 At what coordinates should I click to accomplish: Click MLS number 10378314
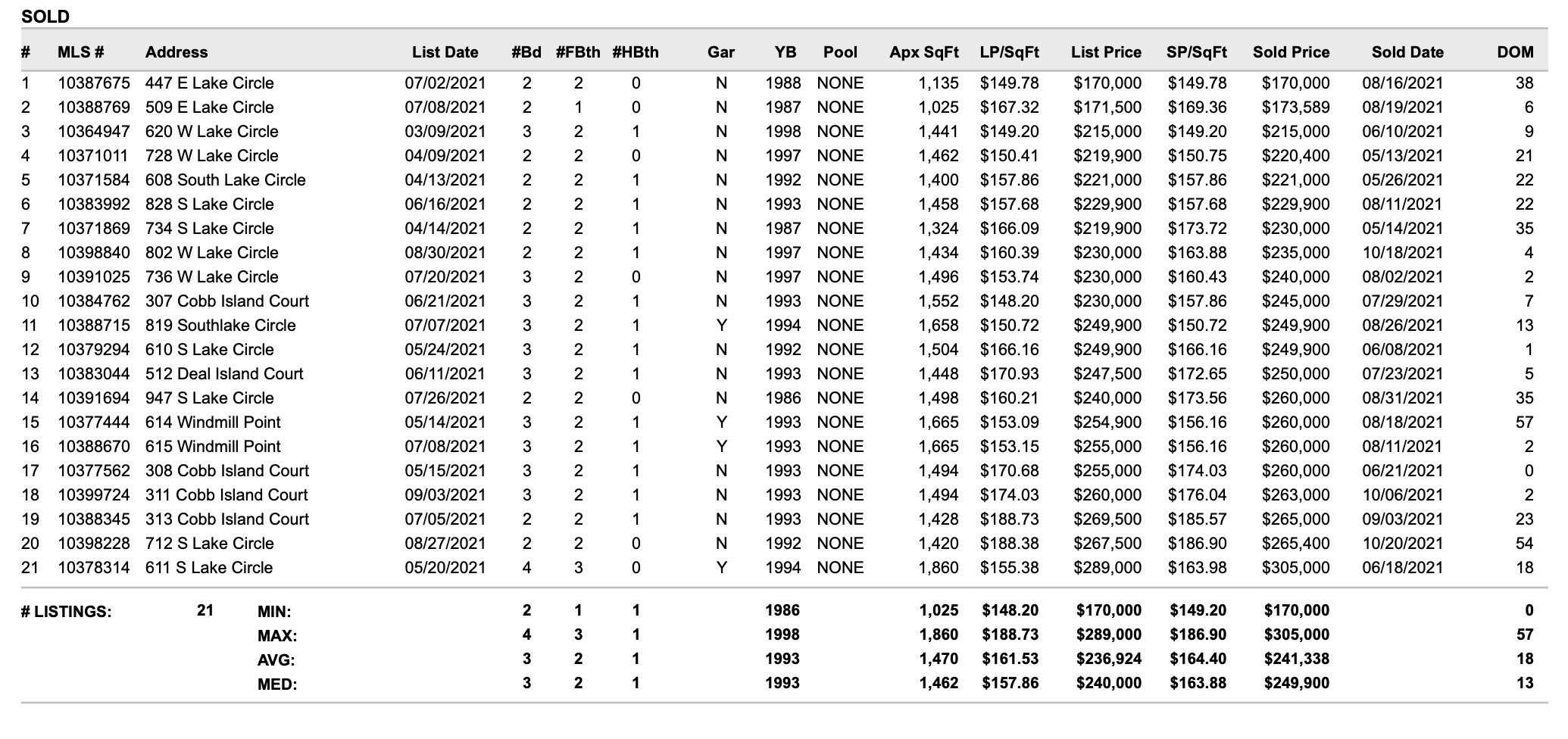click(94, 568)
